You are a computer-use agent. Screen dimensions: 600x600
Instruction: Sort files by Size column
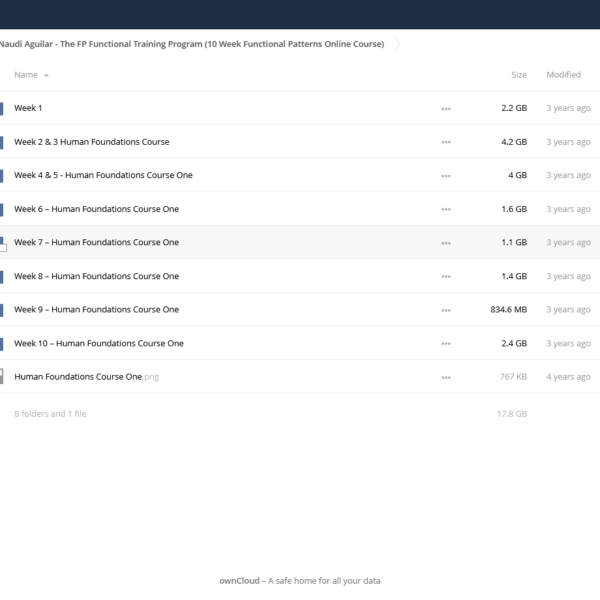pyautogui.click(x=519, y=75)
